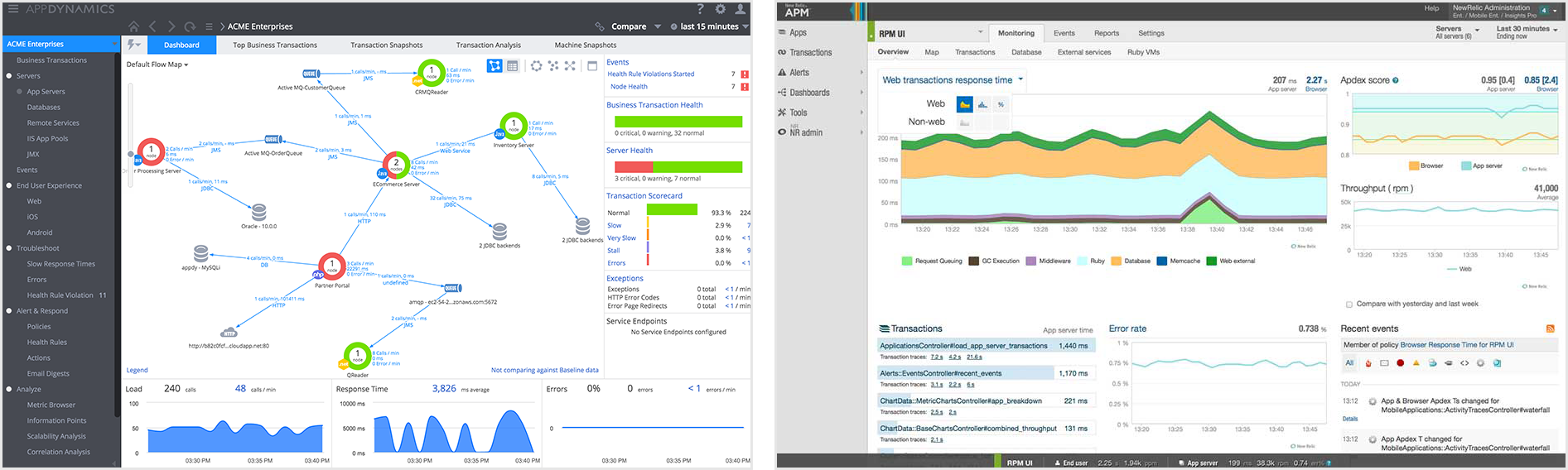Viewport: 1568px width, 470px height.
Task: Switch to Top Business Transactions tab
Action: (275, 45)
